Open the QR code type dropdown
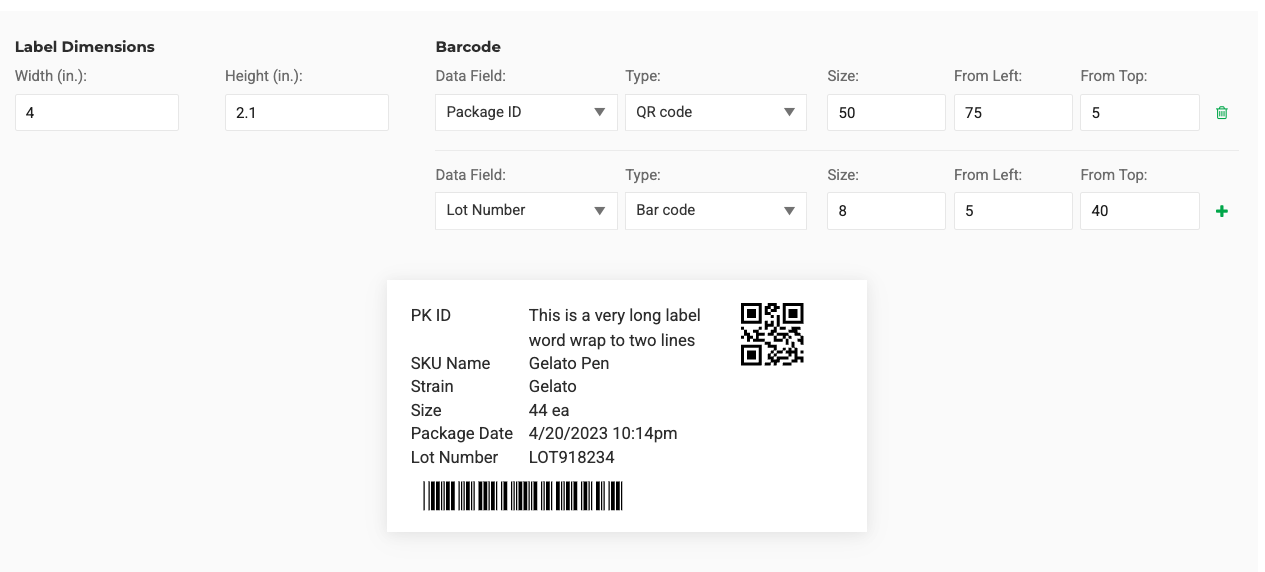Image resolution: width=1265 pixels, height=572 pixels. (715, 112)
